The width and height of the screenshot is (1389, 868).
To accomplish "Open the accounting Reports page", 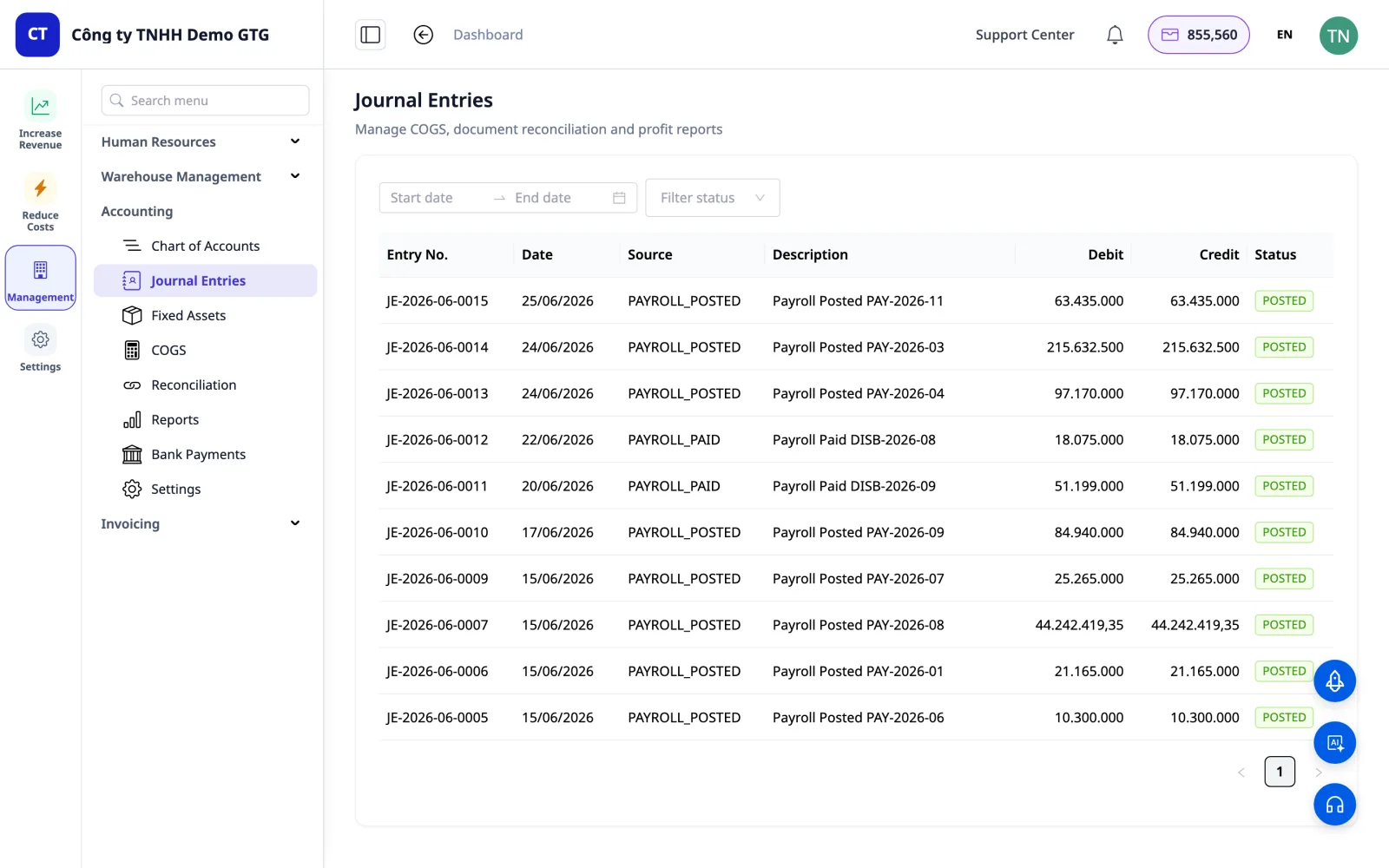I will coord(205,419).
